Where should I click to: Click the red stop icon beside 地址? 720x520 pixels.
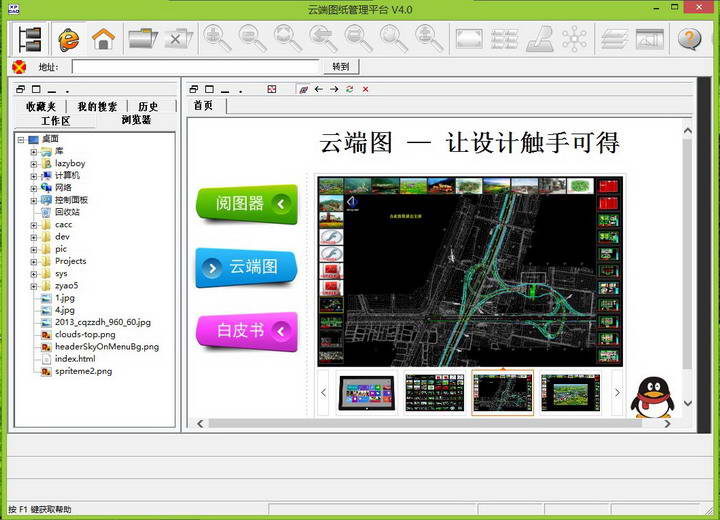pyautogui.click(x=19, y=67)
